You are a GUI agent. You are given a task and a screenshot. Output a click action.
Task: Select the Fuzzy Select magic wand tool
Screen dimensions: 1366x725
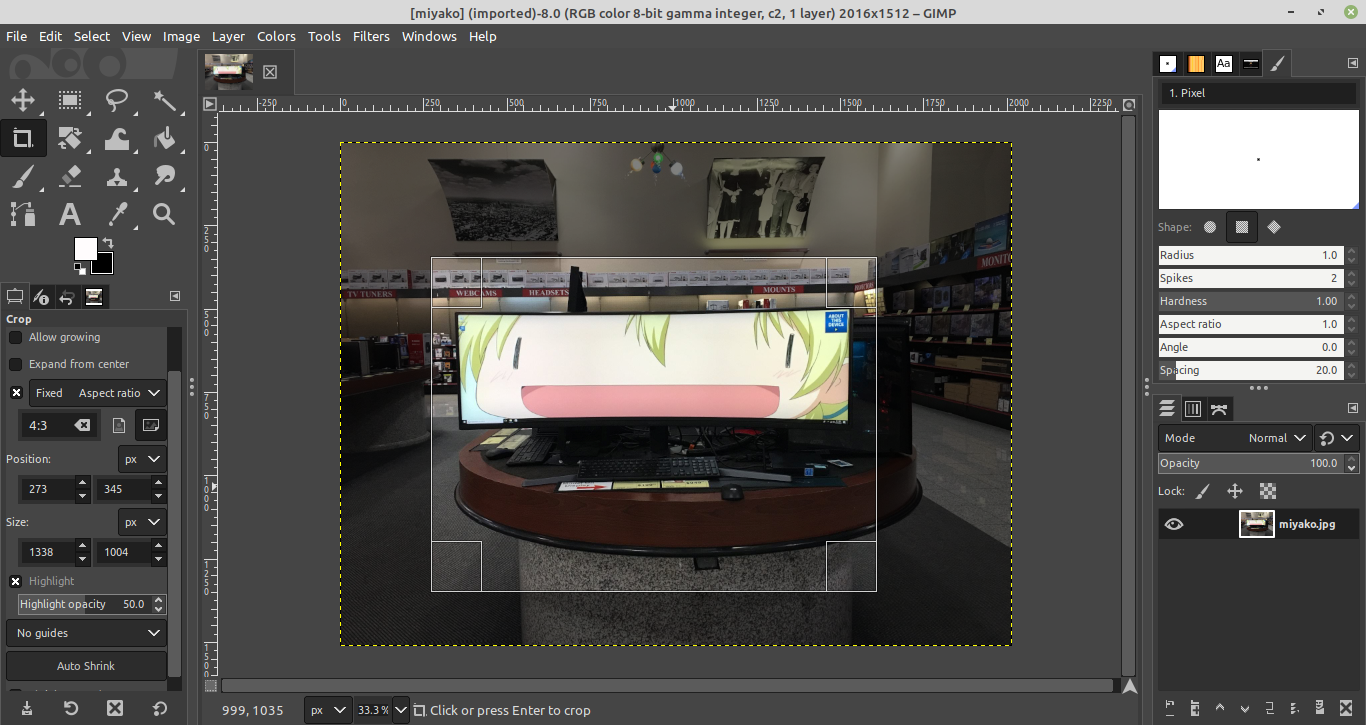164,100
